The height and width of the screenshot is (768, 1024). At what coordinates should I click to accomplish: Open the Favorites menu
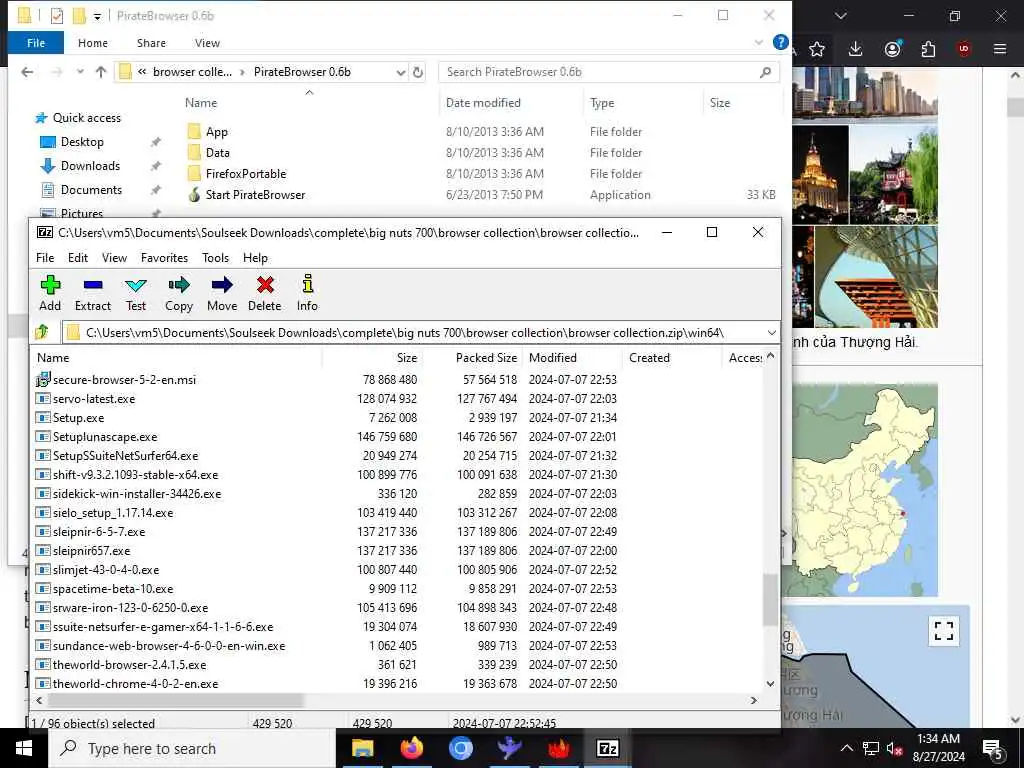165,258
